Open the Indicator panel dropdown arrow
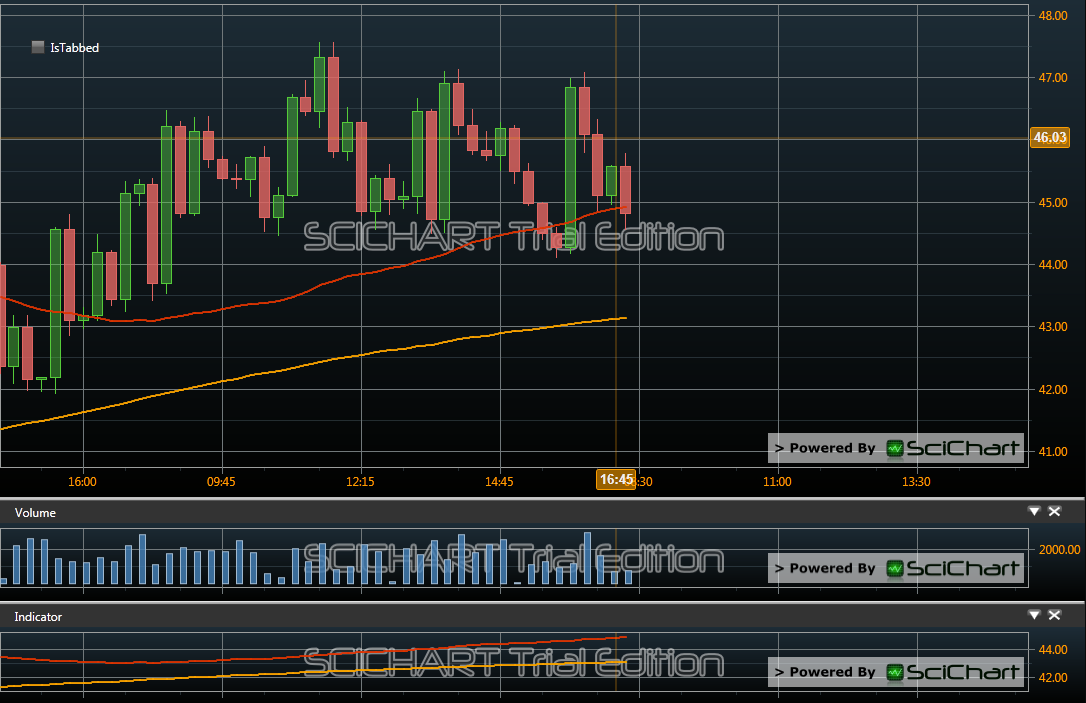Screen dimensions: 1086x703 (x=1035, y=615)
